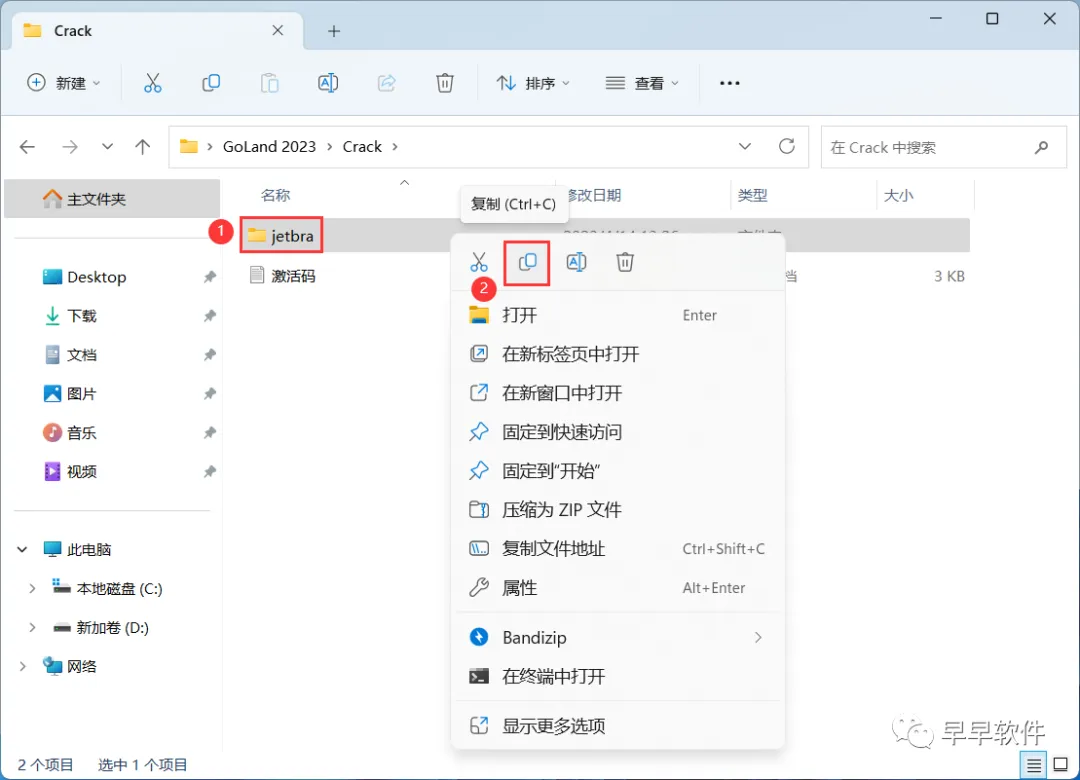1080x780 pixels.
Task: Click the pin icon beside 下载
Action: (209, 316)
